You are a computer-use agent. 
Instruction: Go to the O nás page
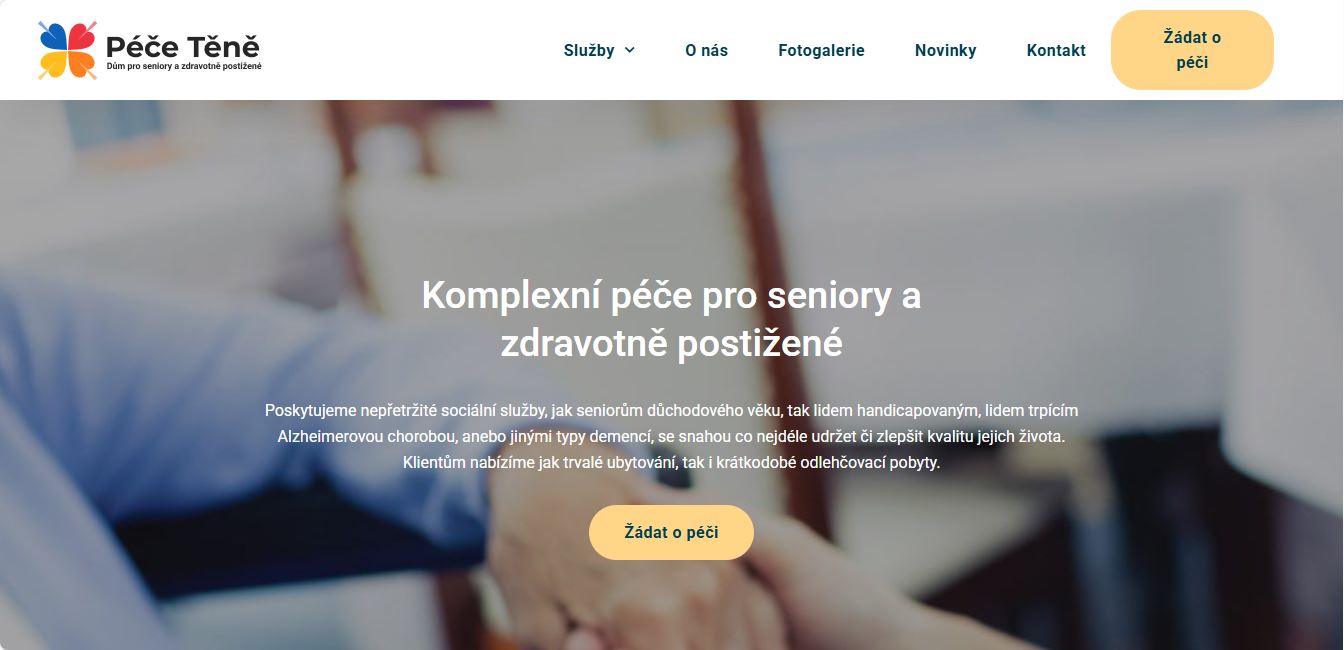tap(706, 50)
